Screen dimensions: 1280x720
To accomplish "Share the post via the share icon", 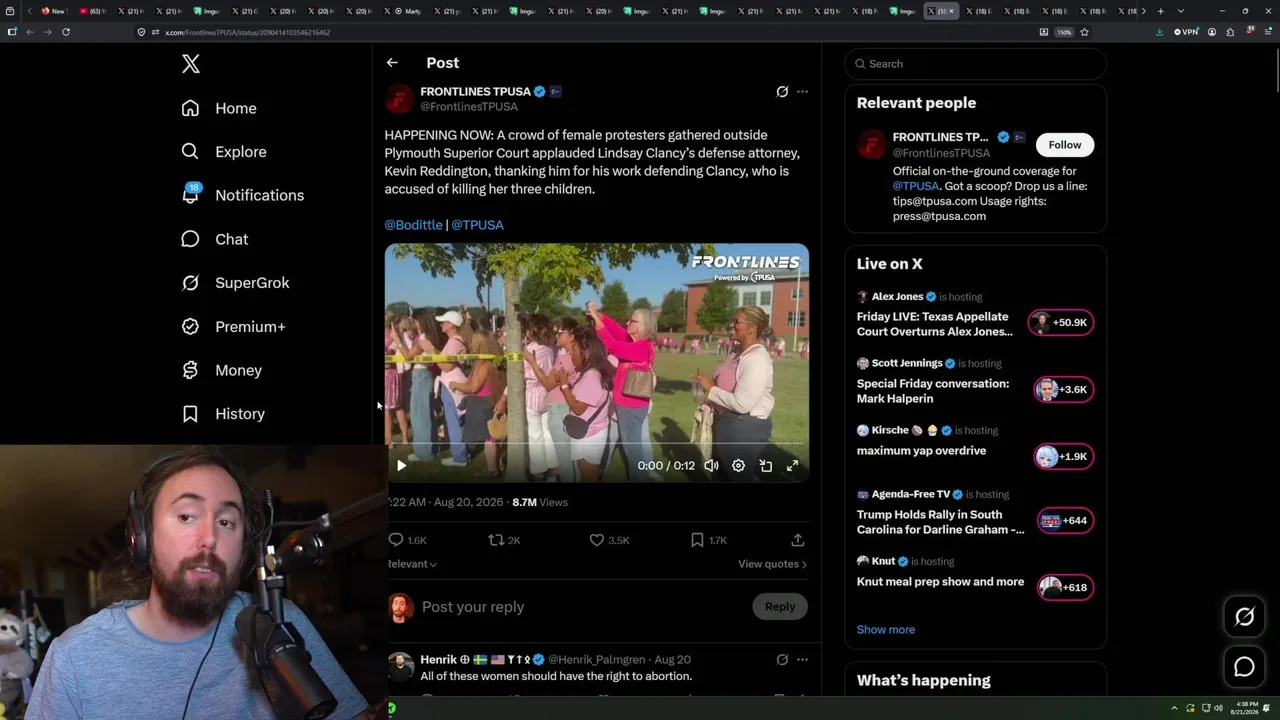I will (798, 540).
